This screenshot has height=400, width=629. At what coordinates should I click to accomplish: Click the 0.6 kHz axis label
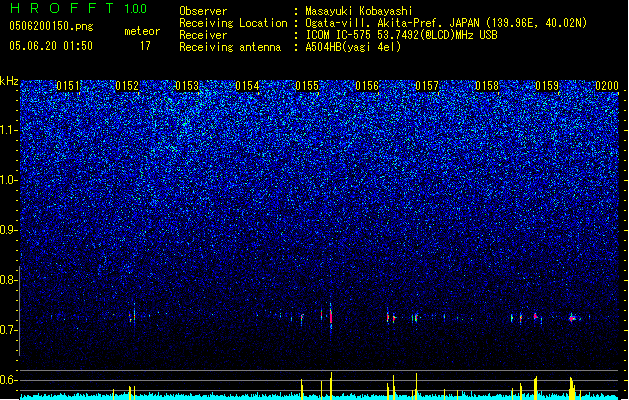(9, 380)
